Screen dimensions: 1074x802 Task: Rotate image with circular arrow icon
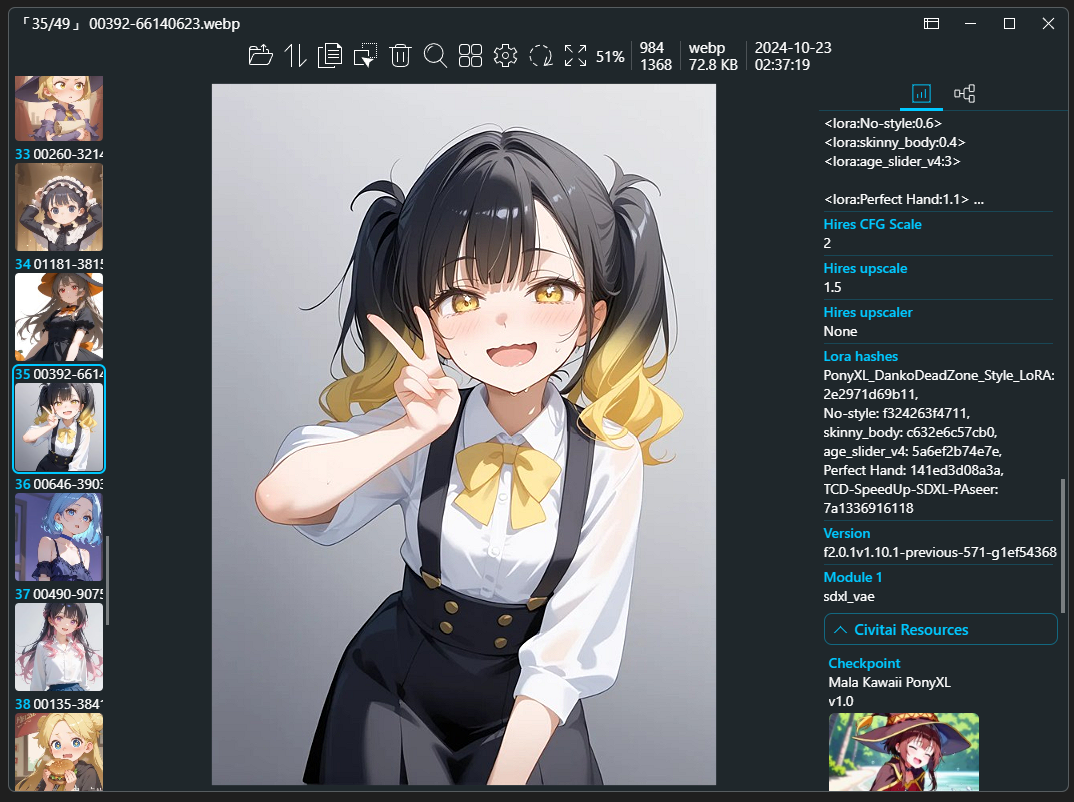pyautogui.click(x=540, y=55)
